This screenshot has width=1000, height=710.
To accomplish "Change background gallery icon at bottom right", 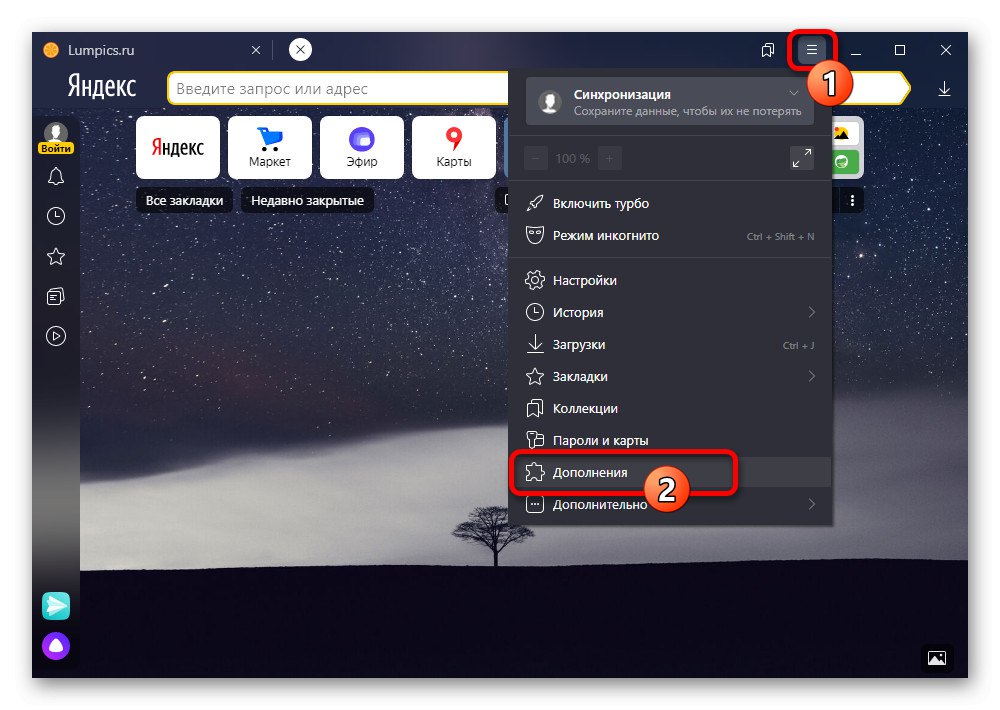I will point(937,658).
